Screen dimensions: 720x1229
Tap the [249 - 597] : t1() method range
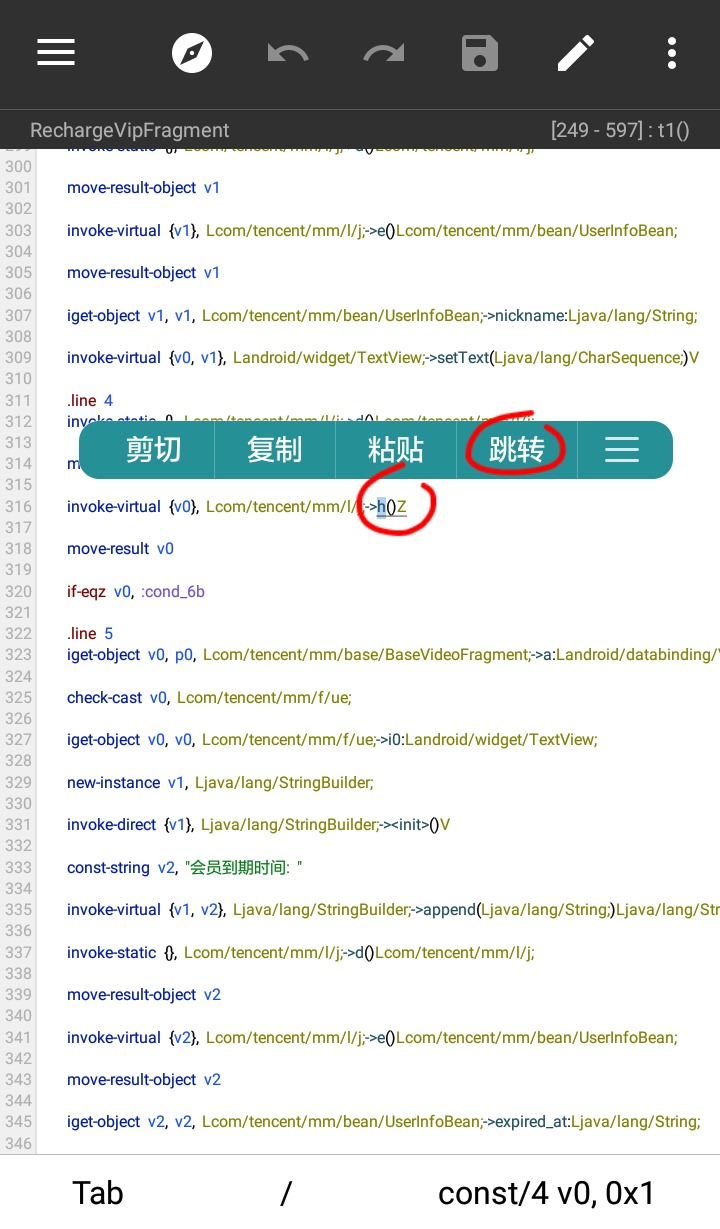tap(619, 130)
